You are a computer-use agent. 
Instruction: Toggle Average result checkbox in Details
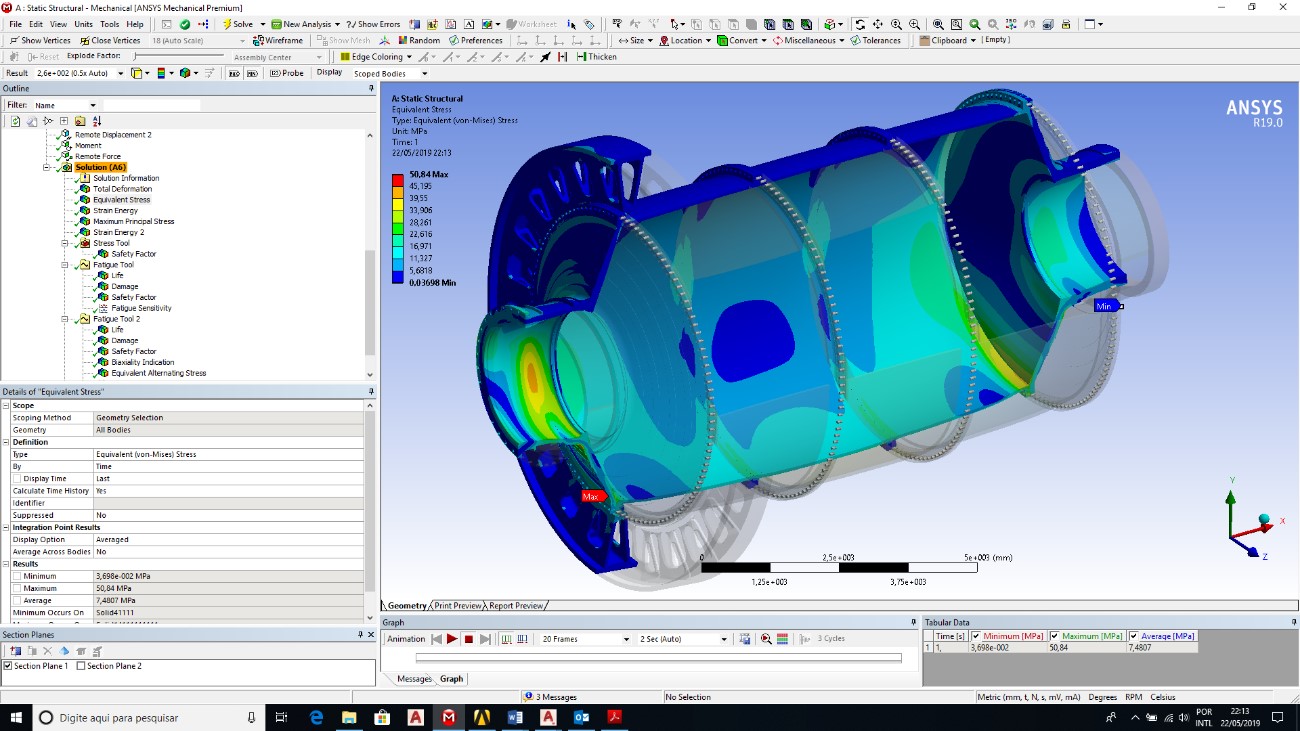point(16,600)
